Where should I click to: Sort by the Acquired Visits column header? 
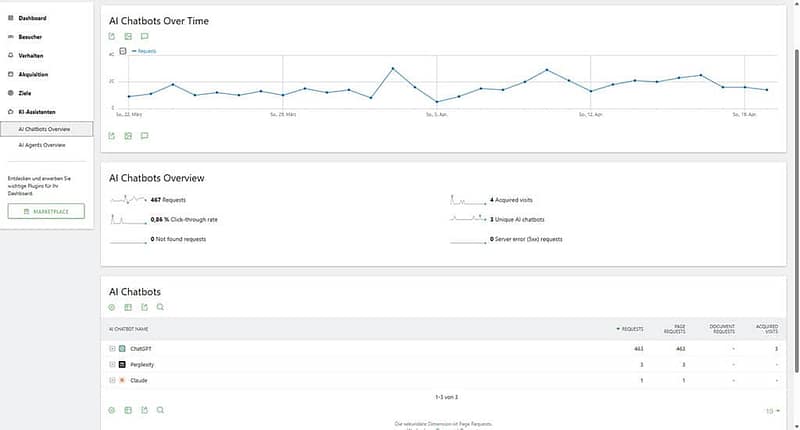pyautogui.click(x=767, y=329)
